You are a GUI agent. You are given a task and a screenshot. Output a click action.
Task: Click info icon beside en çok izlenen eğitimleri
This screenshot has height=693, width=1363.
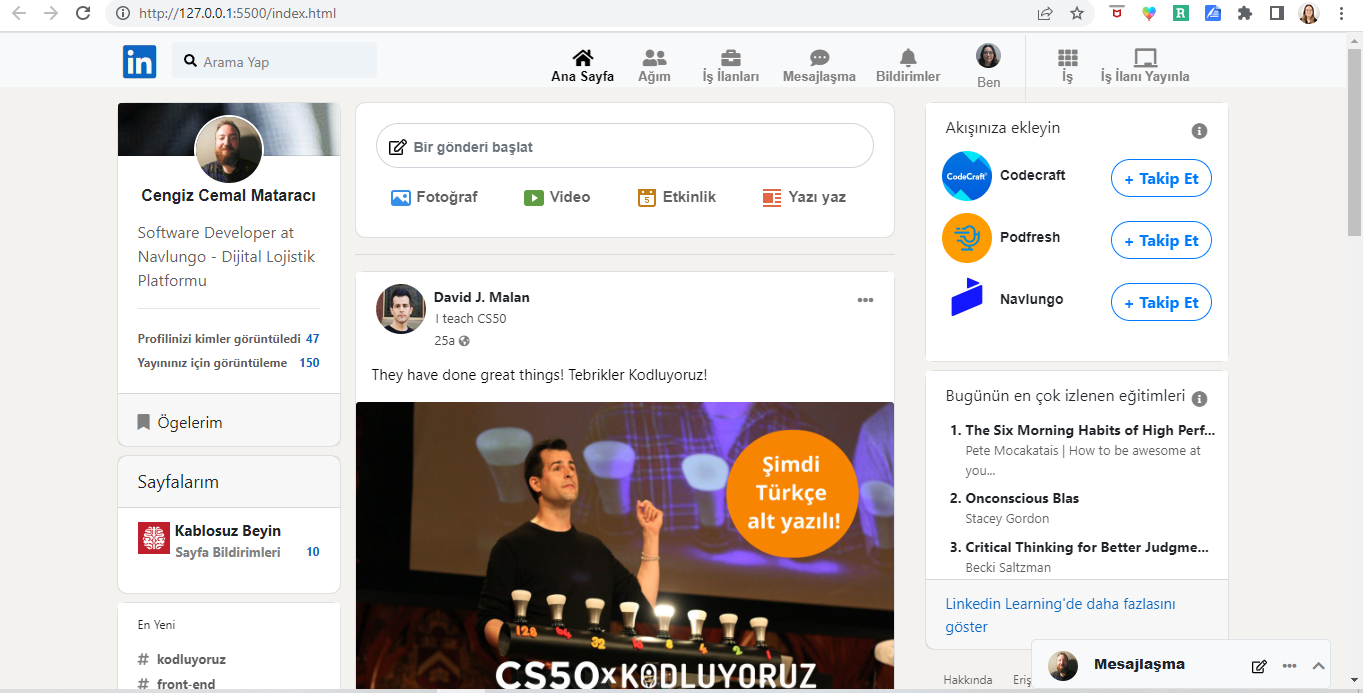click(1199, 398)
